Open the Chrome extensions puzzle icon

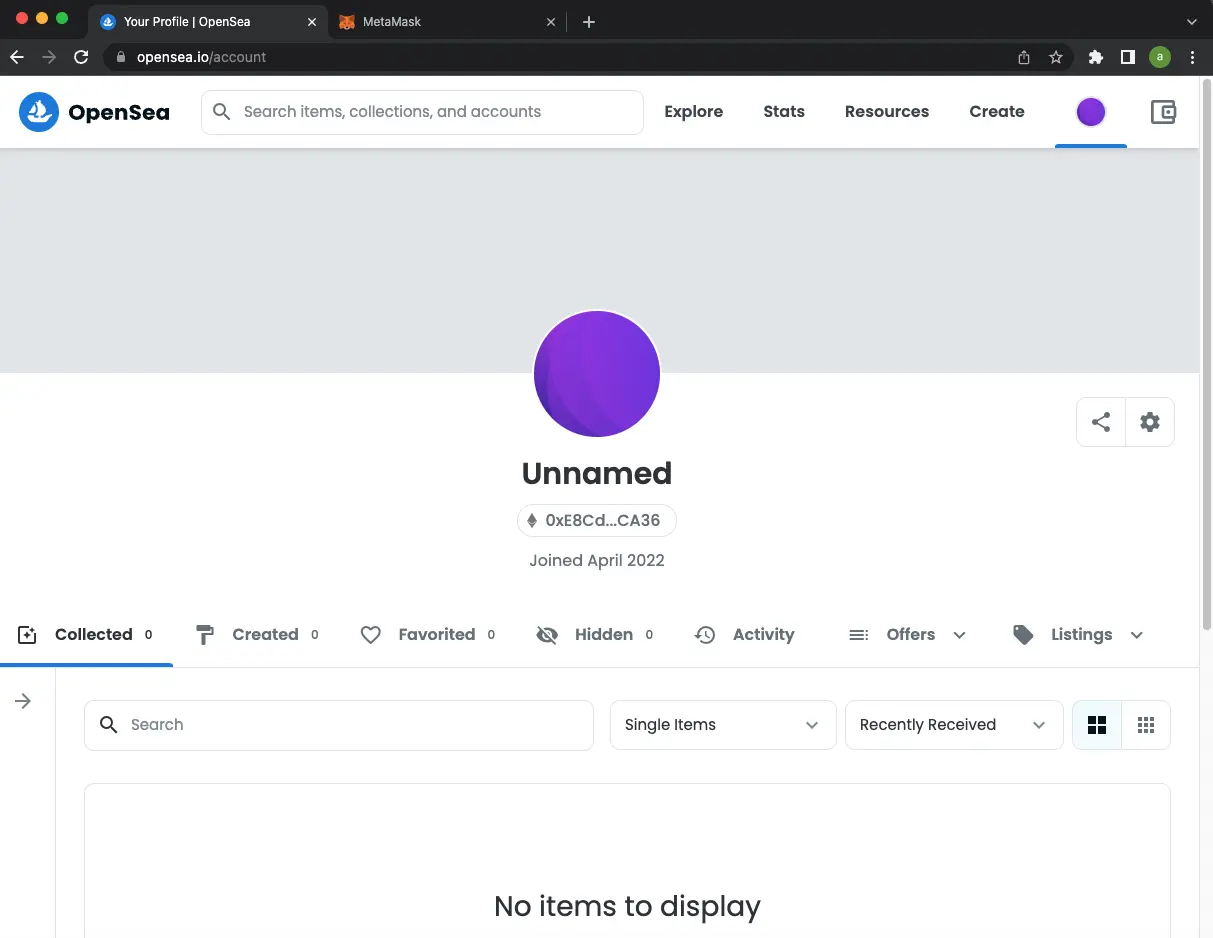coord(1096,57)
